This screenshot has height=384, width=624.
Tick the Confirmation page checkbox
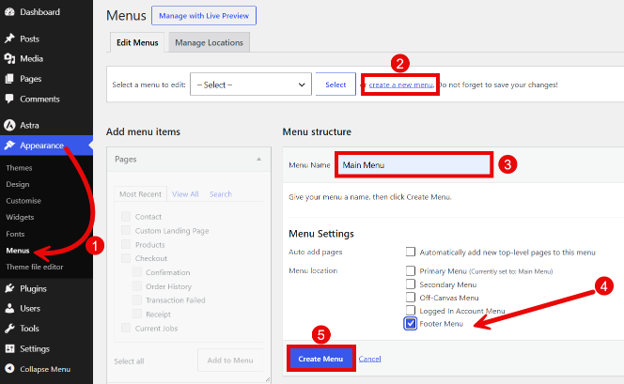point(136,272)
